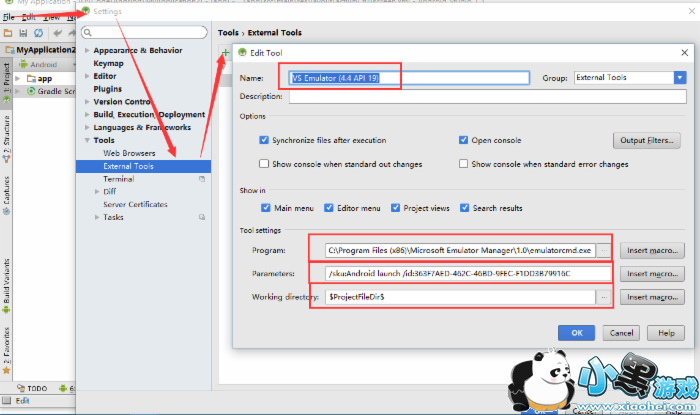Screen dimensions: 700x415
Task: Expand Appearance & Behavior settings
Action: click(87, 50)
